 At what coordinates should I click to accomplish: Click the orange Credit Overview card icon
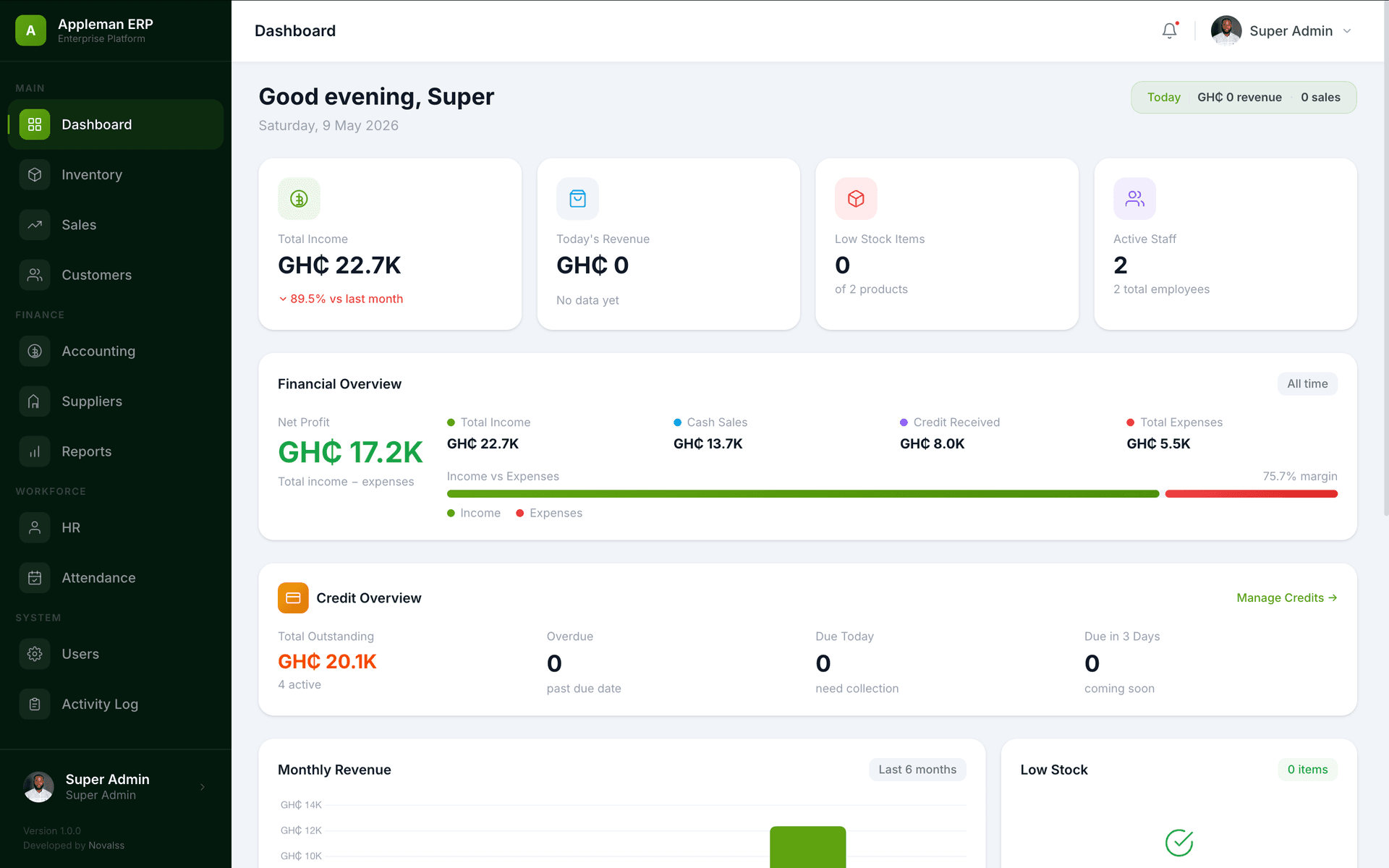293,597
